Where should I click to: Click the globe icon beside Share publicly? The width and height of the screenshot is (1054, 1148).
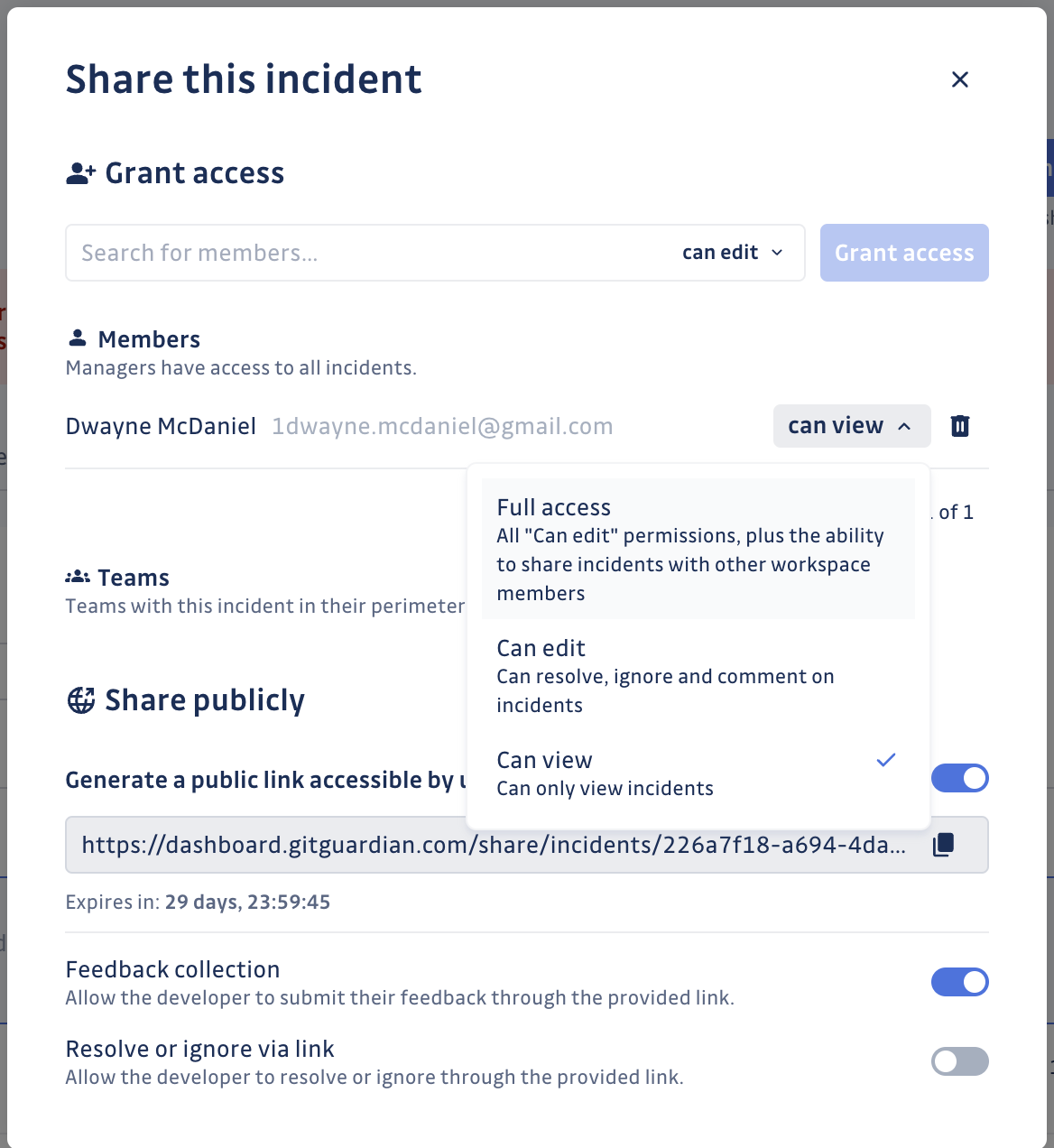pos(81,699)
